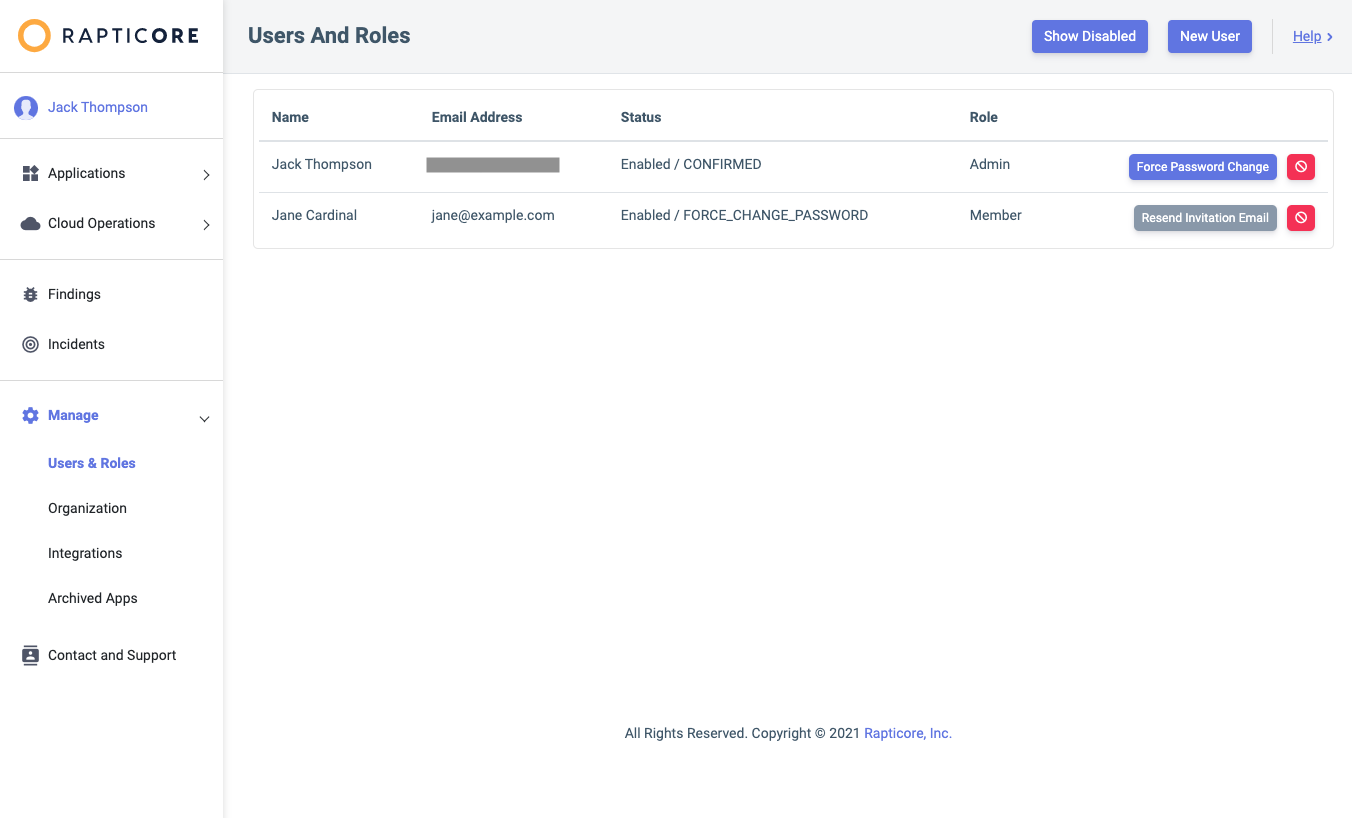Viewport: 1352px width, 818px height.
Task: Disable Jack Thompson with the red icon
Action: (x=1300, y=167)
